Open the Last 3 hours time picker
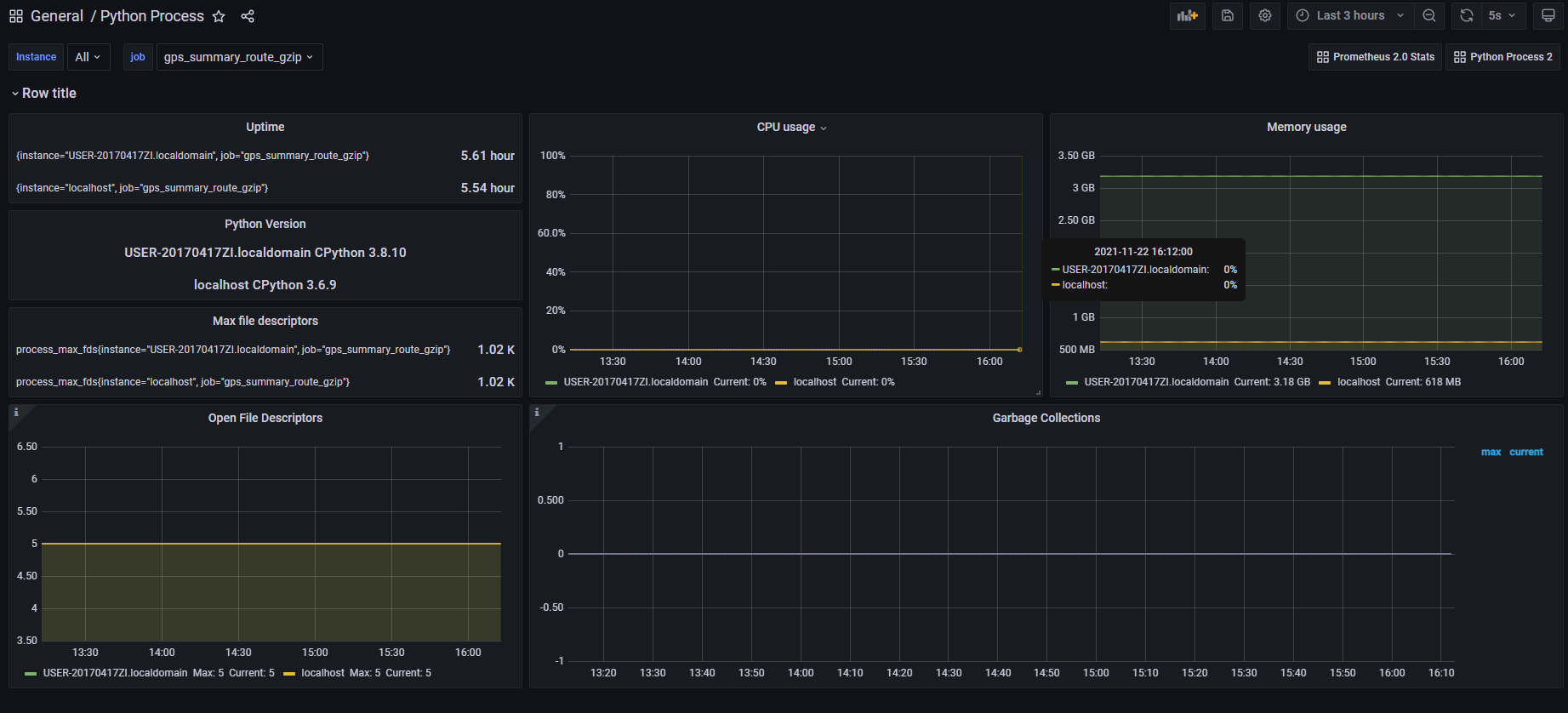 coord(1351,15)
